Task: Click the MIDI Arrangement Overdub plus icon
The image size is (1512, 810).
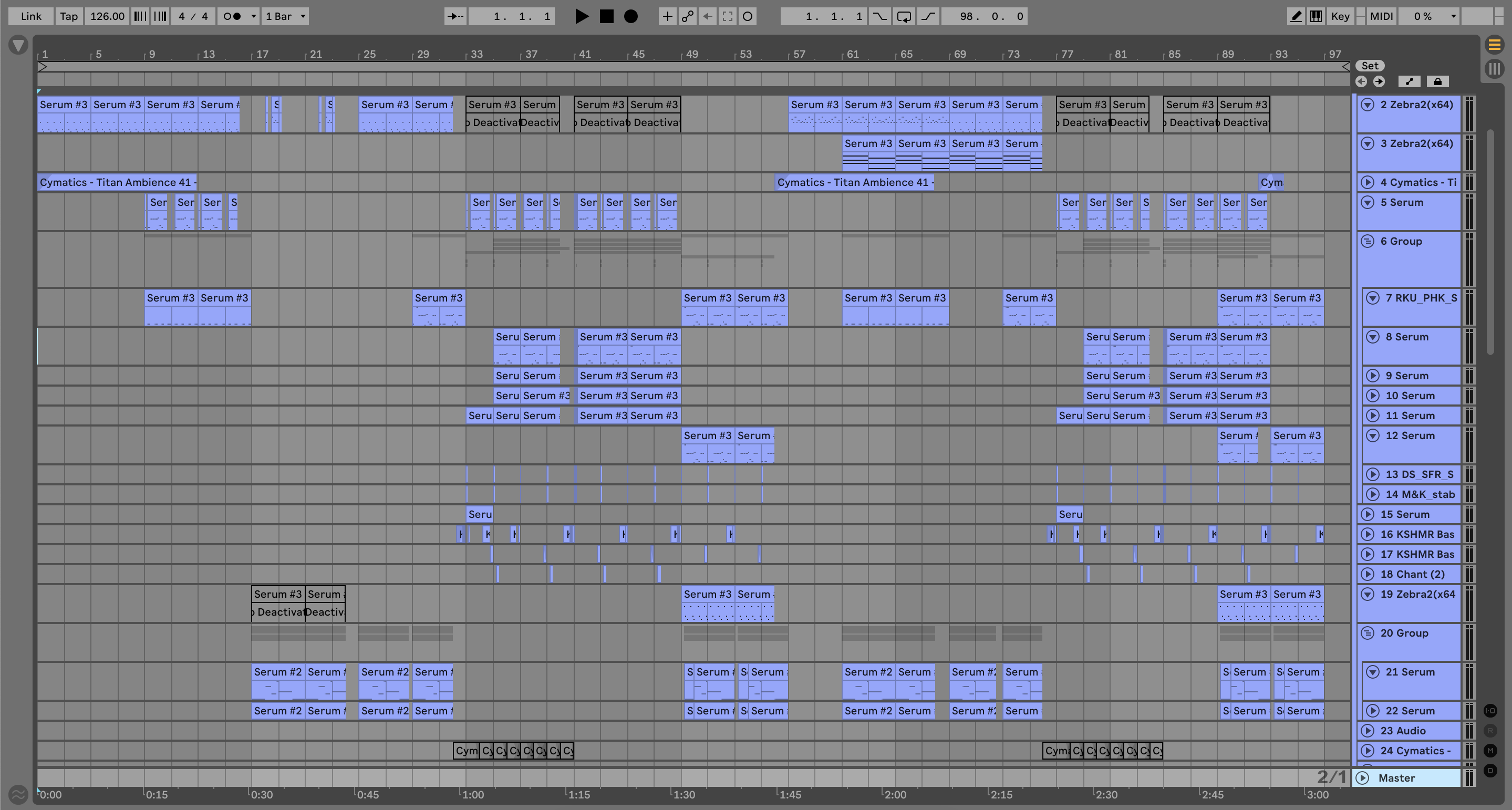Action: tap(667, 16)
